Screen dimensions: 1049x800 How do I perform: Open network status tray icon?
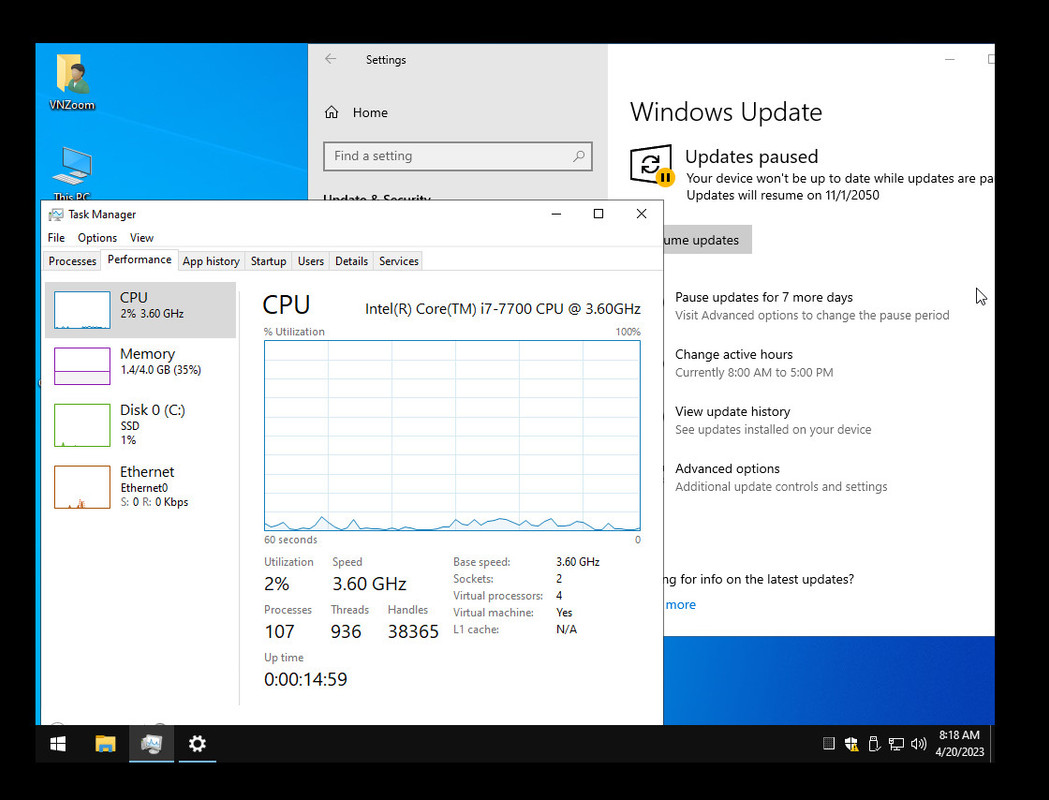coord(896,744)
